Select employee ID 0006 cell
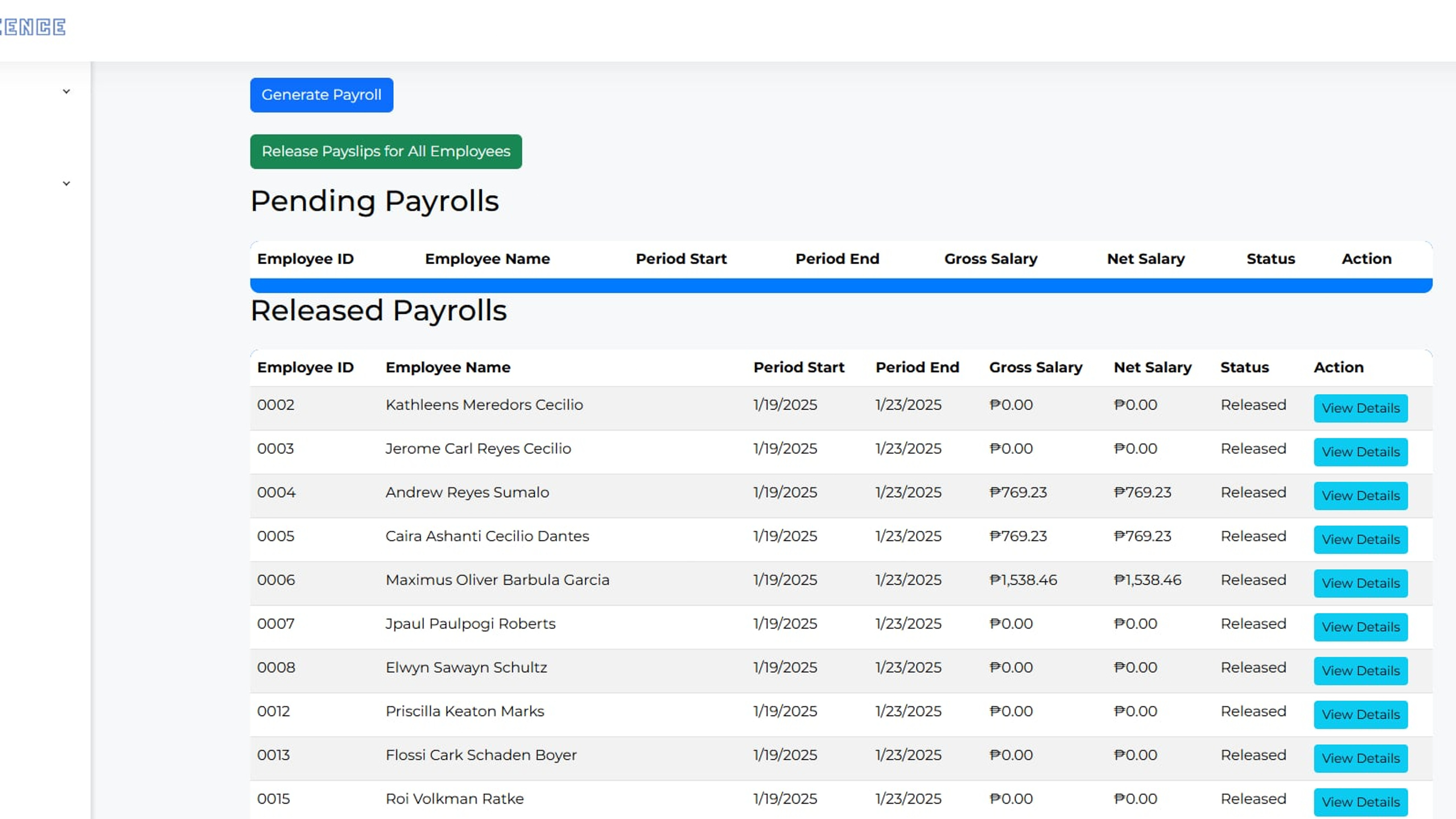The height and width of the screenshot is (819, 1456). point(276,580)
